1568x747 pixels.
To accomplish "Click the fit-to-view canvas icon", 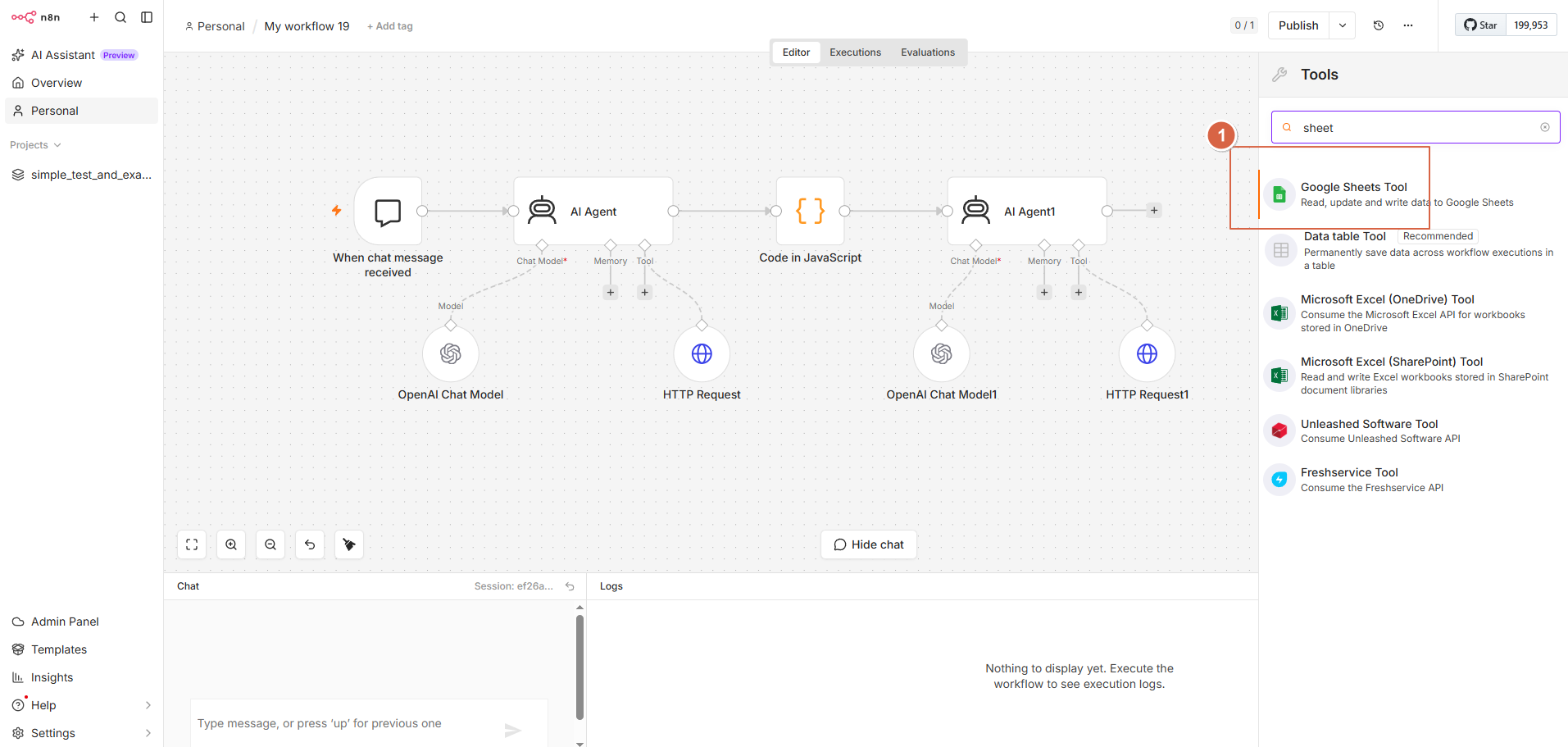I will pos(192,544).
